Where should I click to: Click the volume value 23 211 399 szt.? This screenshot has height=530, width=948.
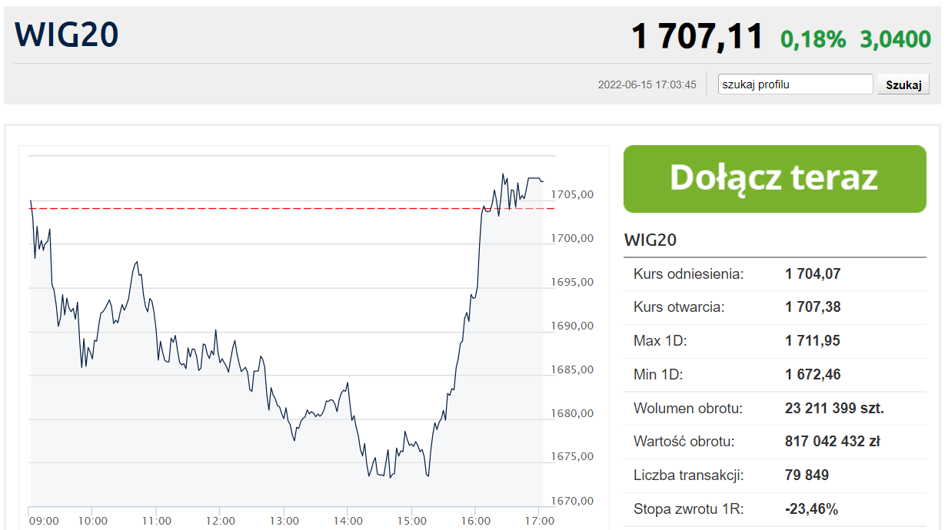coord(834,409)
